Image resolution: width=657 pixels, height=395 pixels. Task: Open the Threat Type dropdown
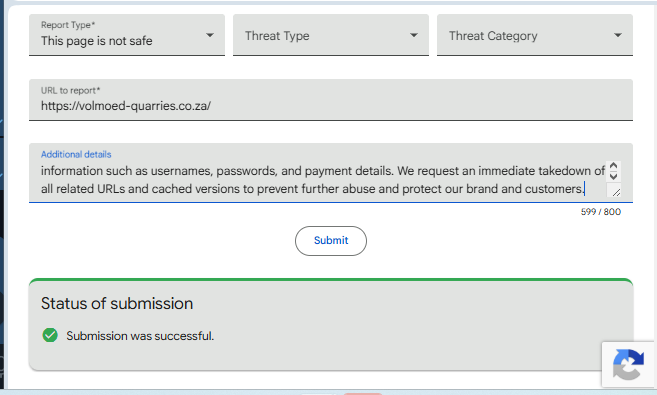tap(331, 35)
